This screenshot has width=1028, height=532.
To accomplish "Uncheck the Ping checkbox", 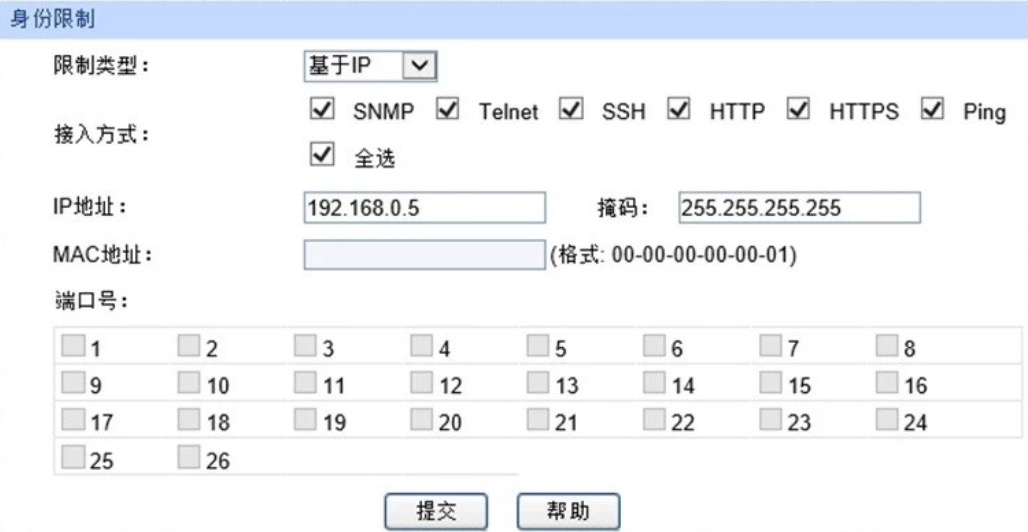I will (932, 110).
